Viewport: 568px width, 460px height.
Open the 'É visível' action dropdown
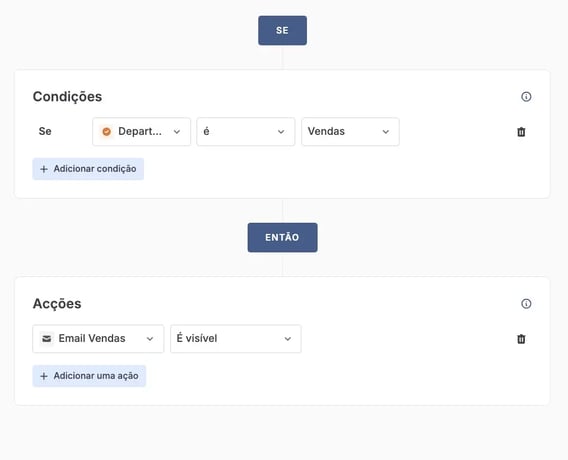click(x=235, y=339)
